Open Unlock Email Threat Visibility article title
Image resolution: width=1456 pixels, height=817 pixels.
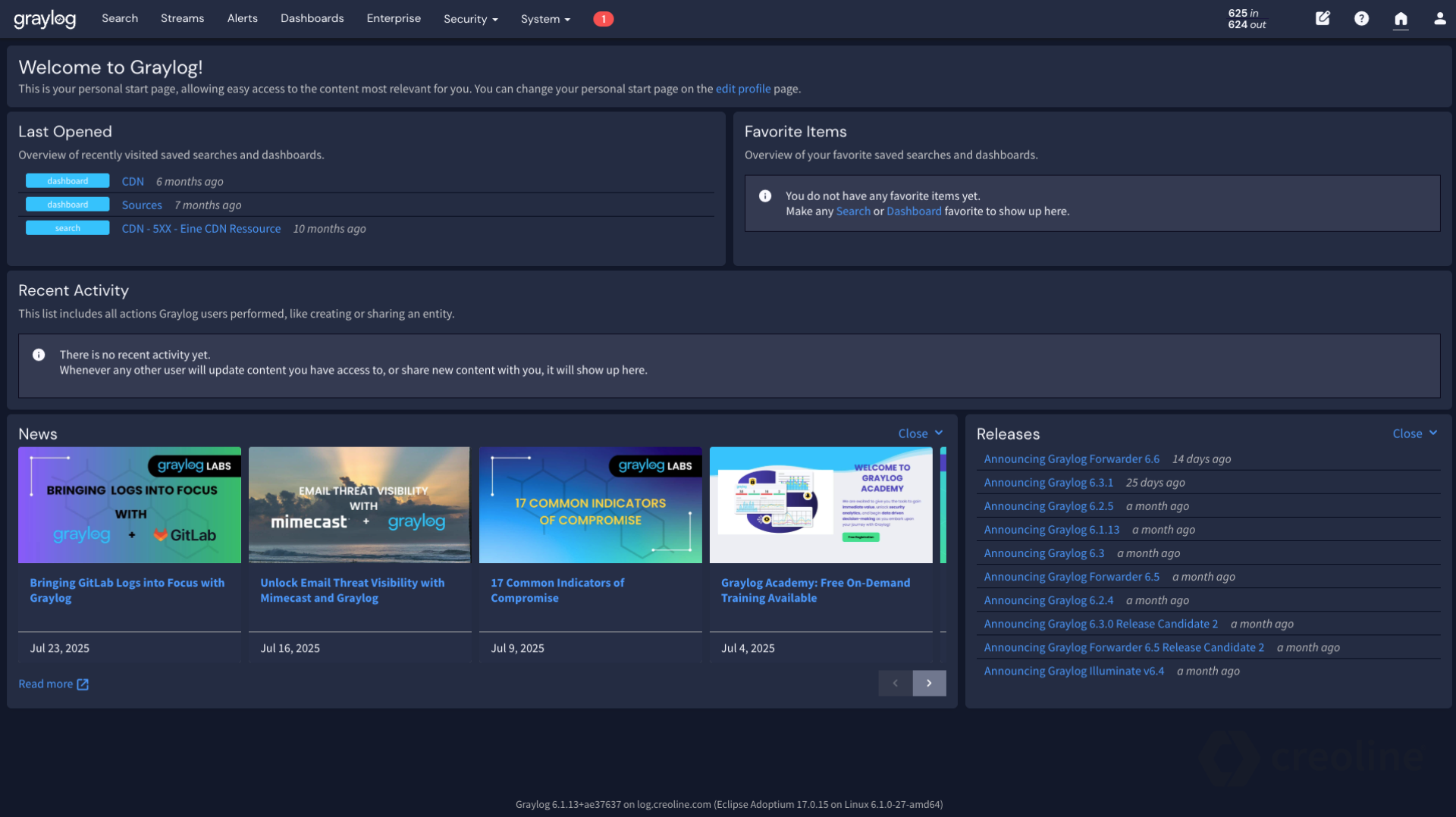[353, 590]
